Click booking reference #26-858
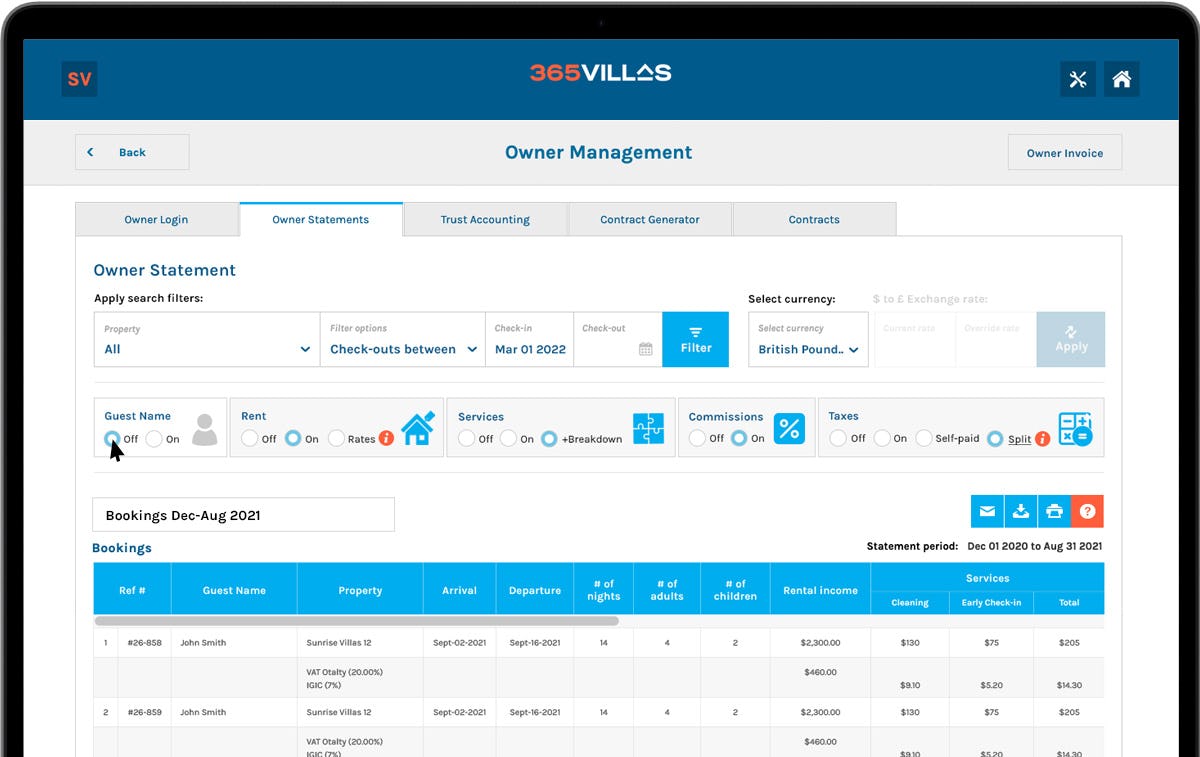Image resolution: width=1200 pixels, height=757 pixels. click(143, 643)
